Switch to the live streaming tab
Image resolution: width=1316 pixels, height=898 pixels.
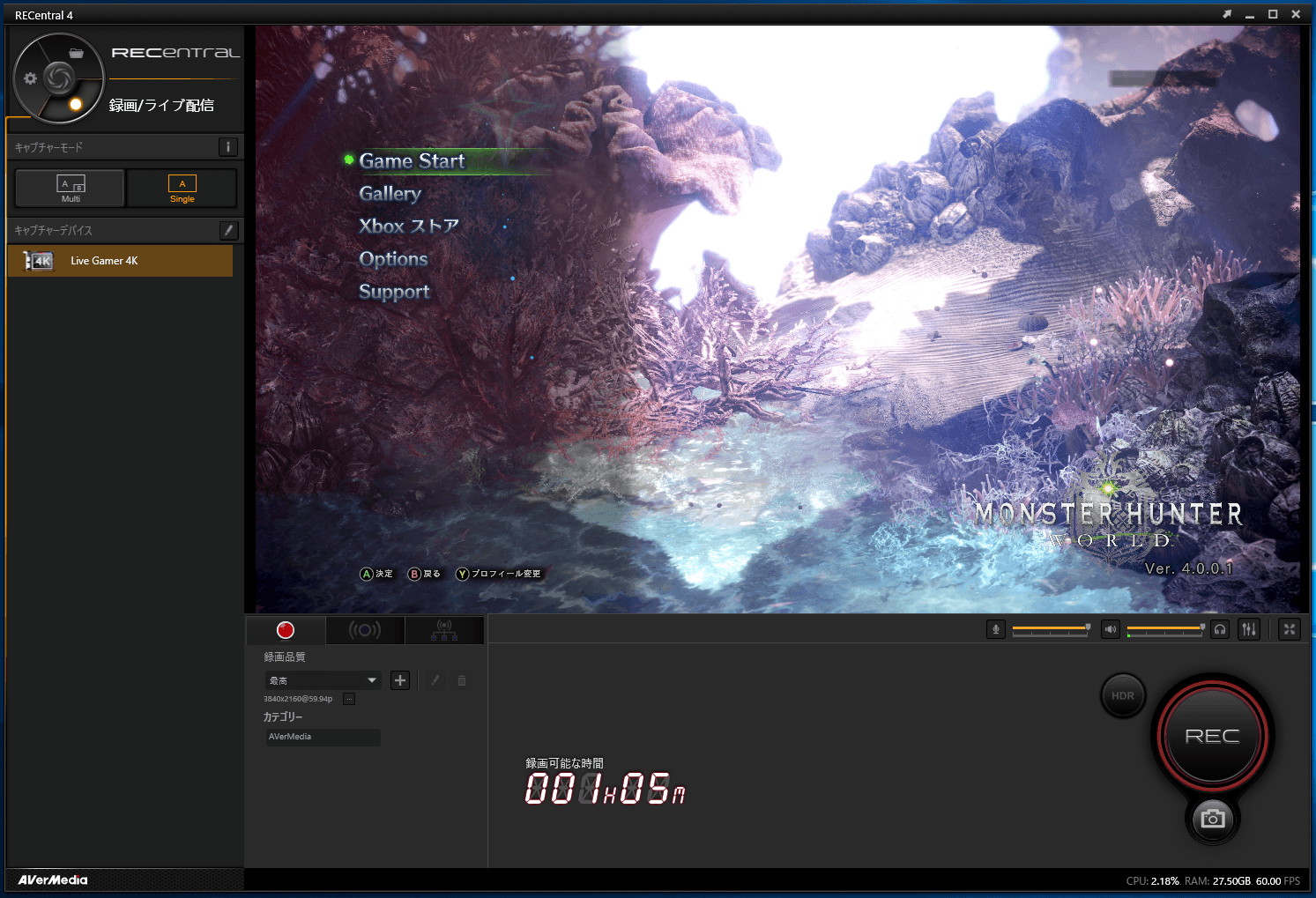[x=365, y=630]
